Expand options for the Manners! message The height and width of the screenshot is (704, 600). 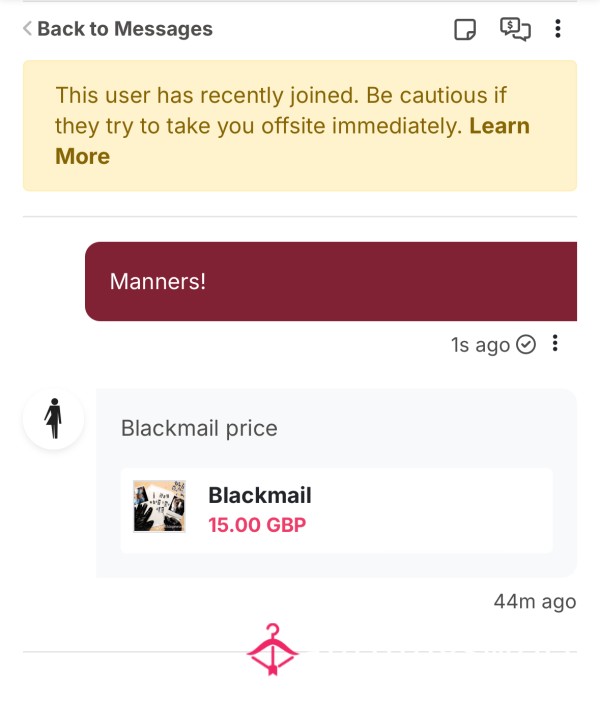coord(556,343)
